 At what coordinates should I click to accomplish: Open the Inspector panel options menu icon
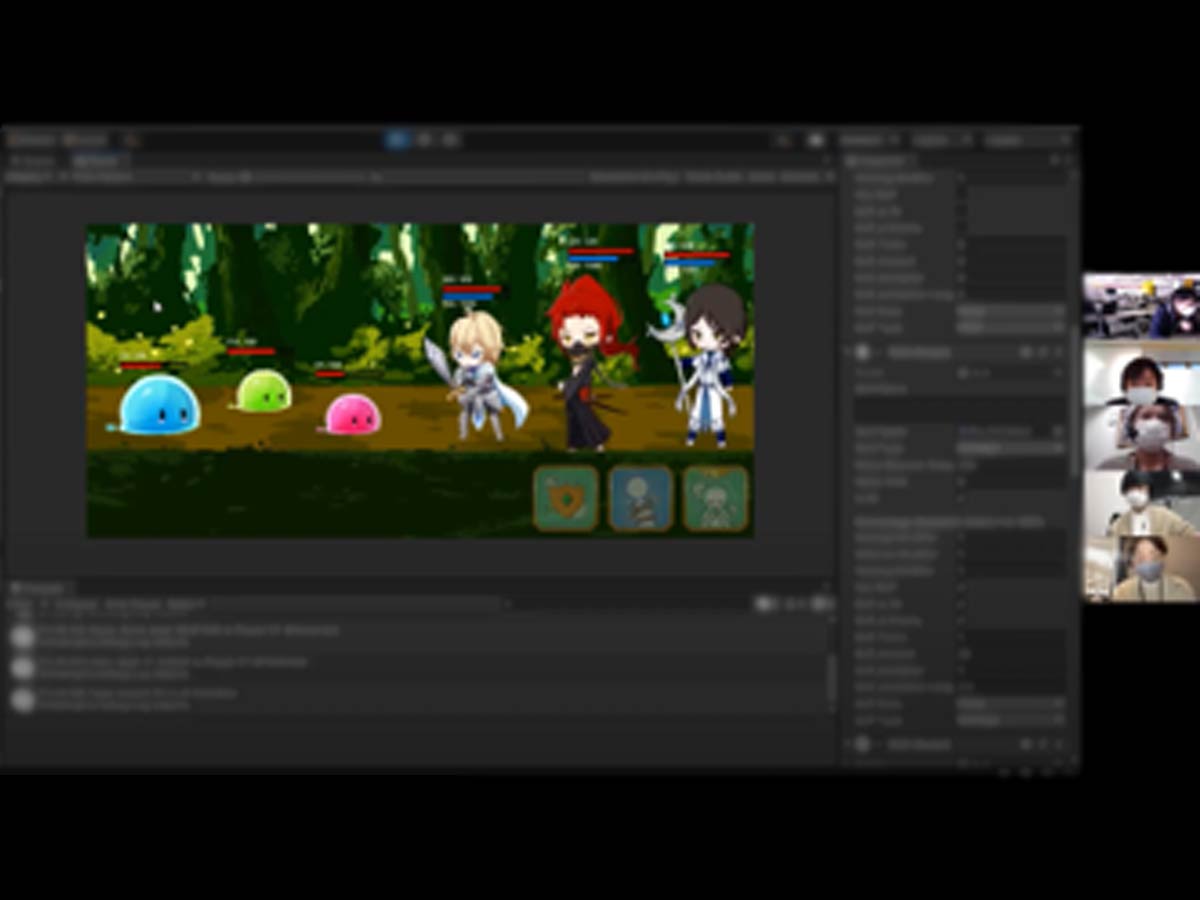[1067, 160]
